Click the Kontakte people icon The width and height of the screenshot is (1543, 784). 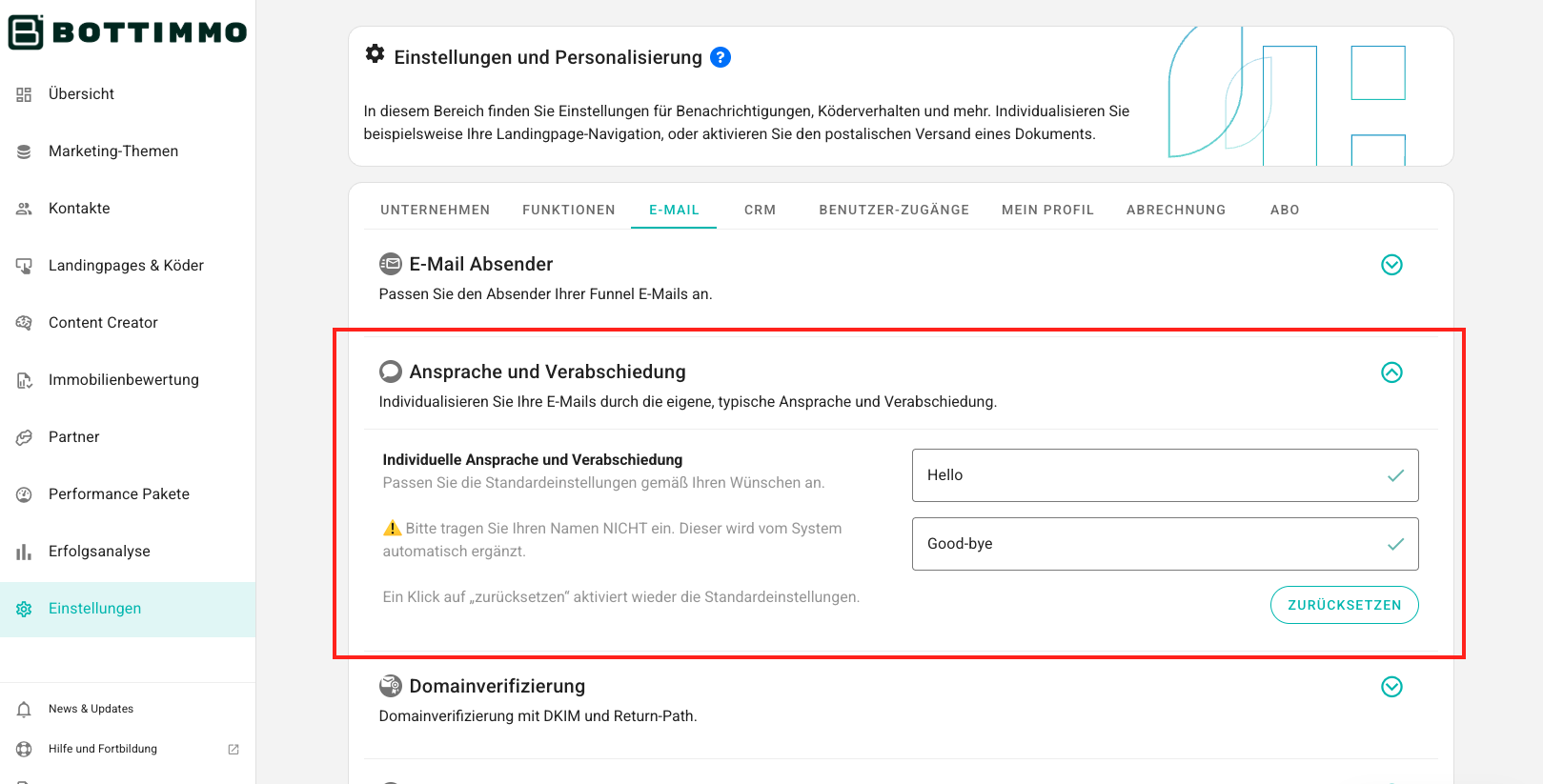(x=24, y=209)
